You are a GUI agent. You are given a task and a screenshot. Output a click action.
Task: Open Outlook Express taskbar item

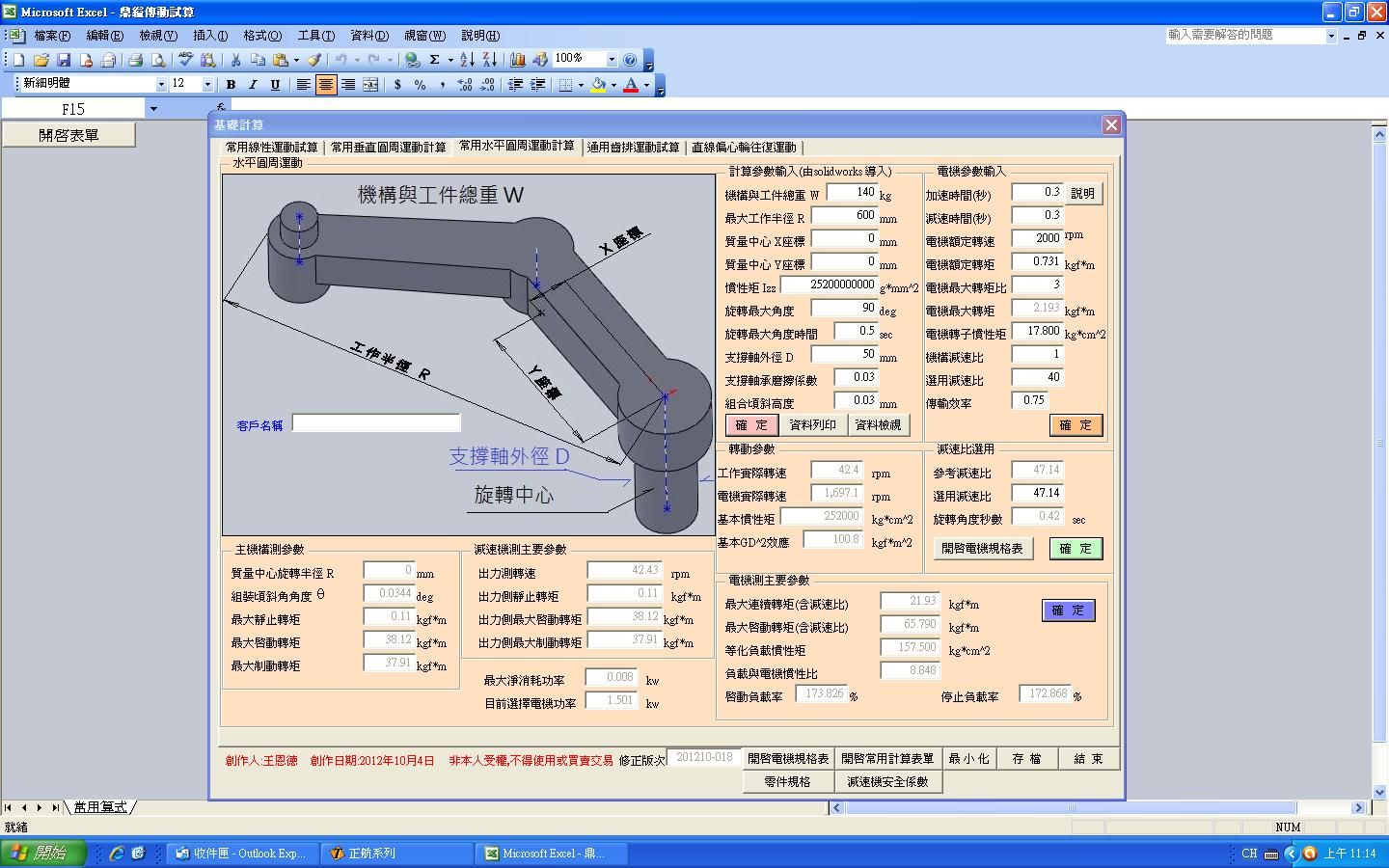point(240,854)
